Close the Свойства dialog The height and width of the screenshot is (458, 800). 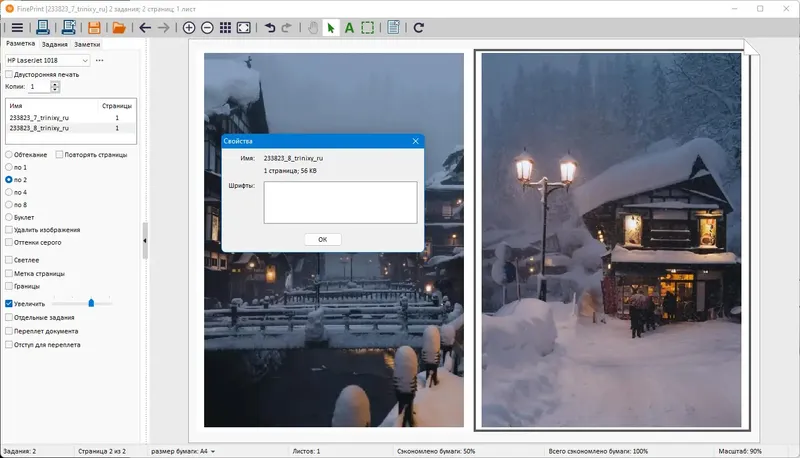[415, 141]
